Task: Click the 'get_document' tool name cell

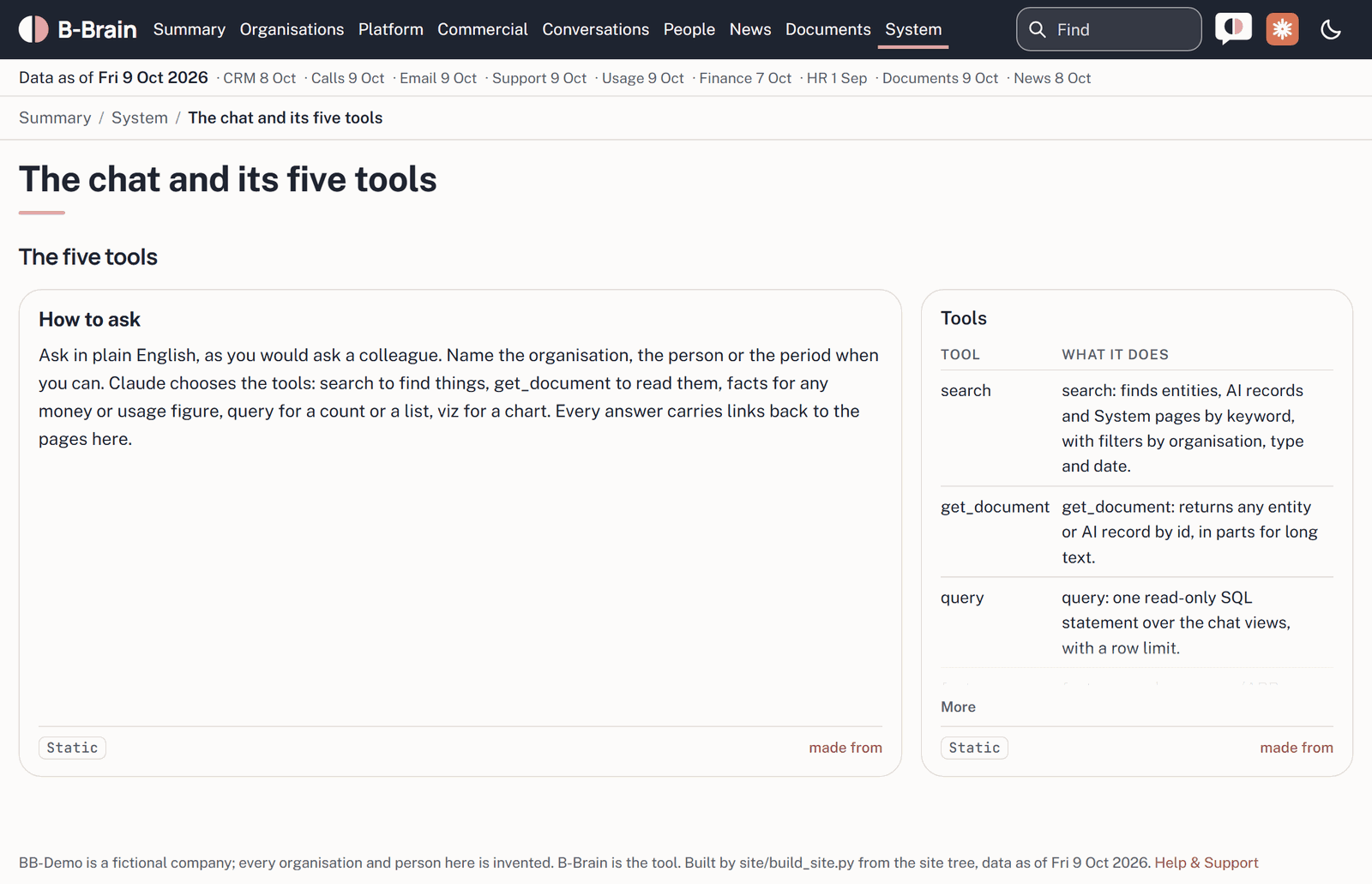Action: coord(995,507)
